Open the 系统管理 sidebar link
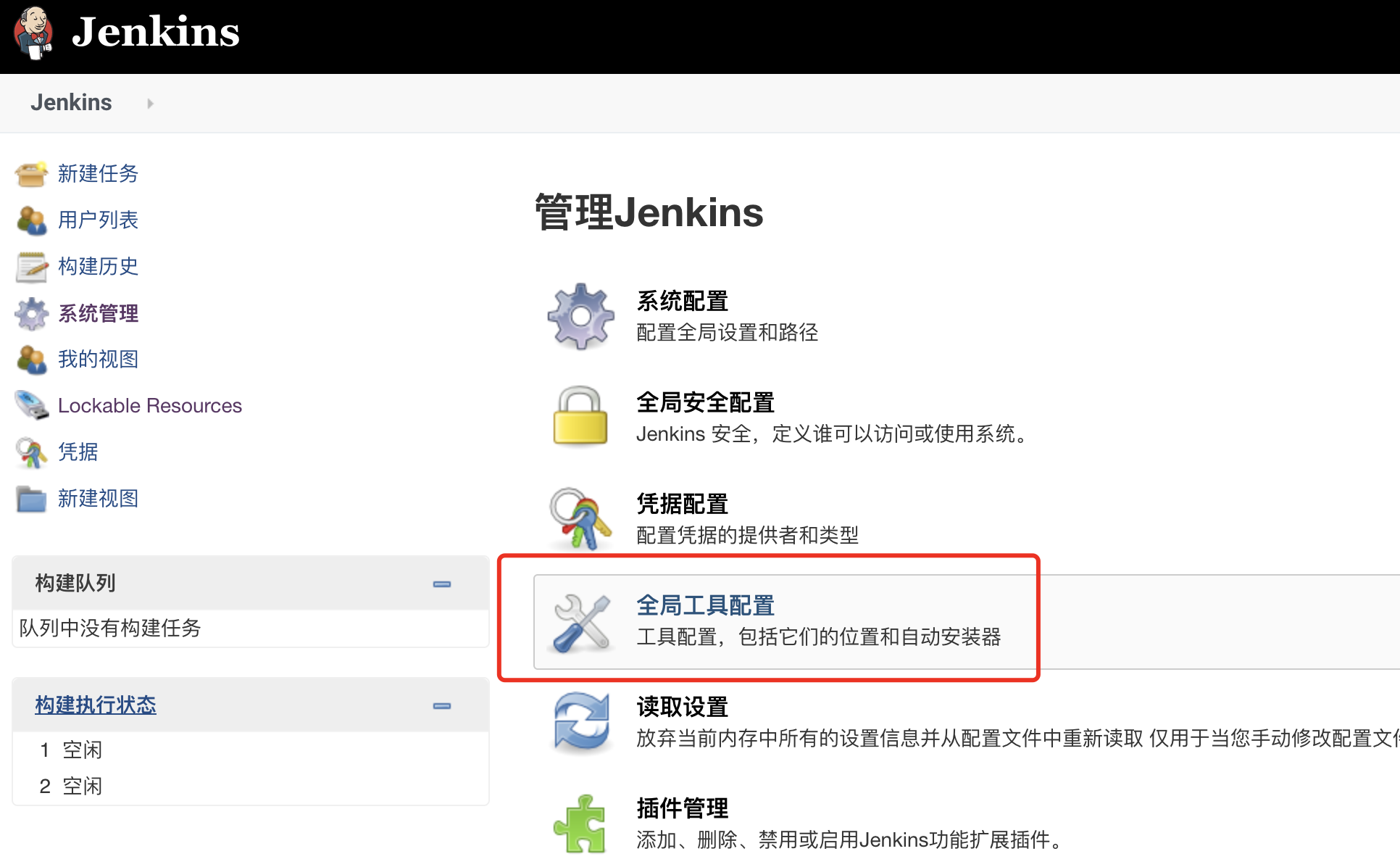 [x=98, y=313]
